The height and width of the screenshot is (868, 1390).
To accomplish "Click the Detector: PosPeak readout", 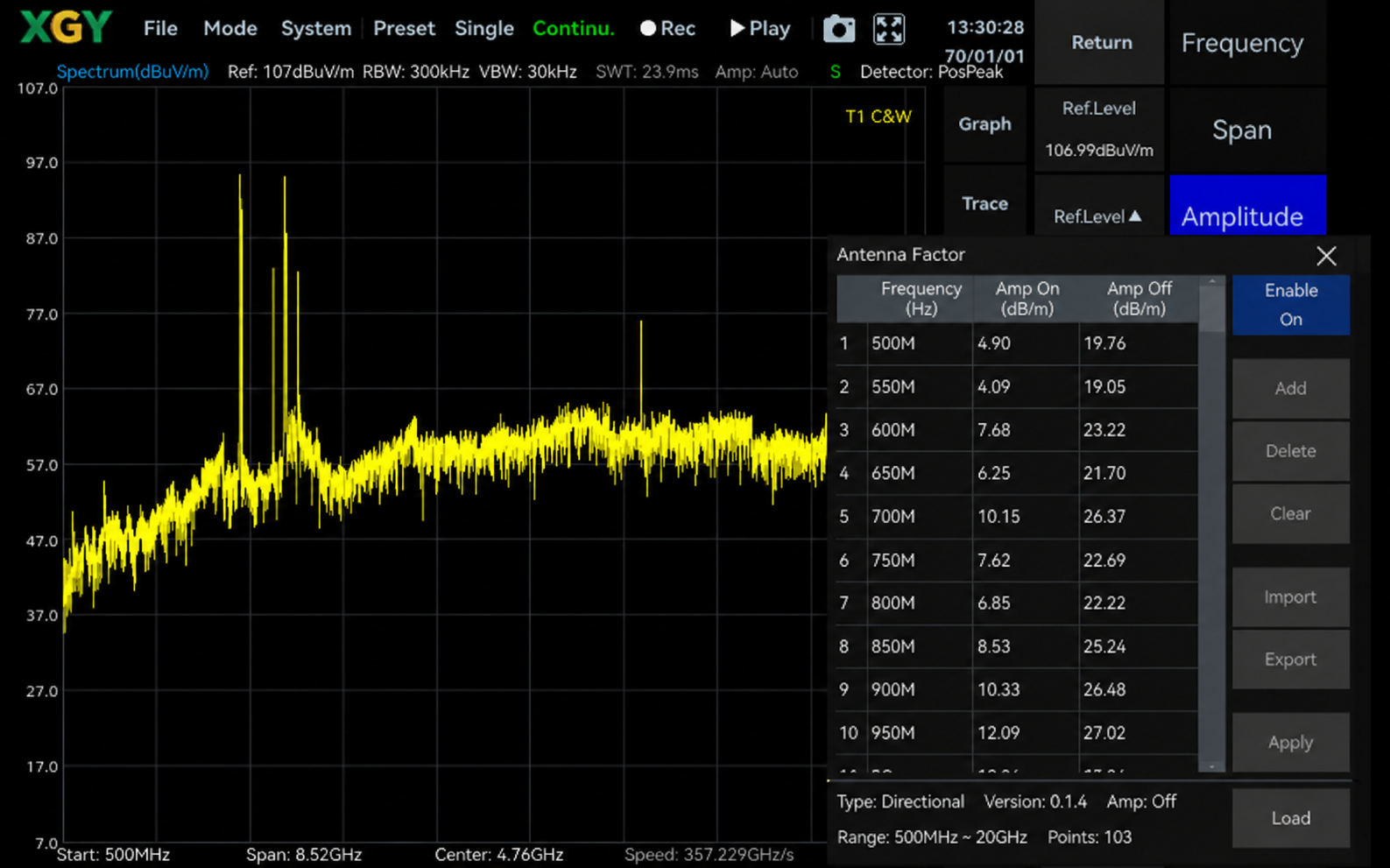I will pos(931,72).
